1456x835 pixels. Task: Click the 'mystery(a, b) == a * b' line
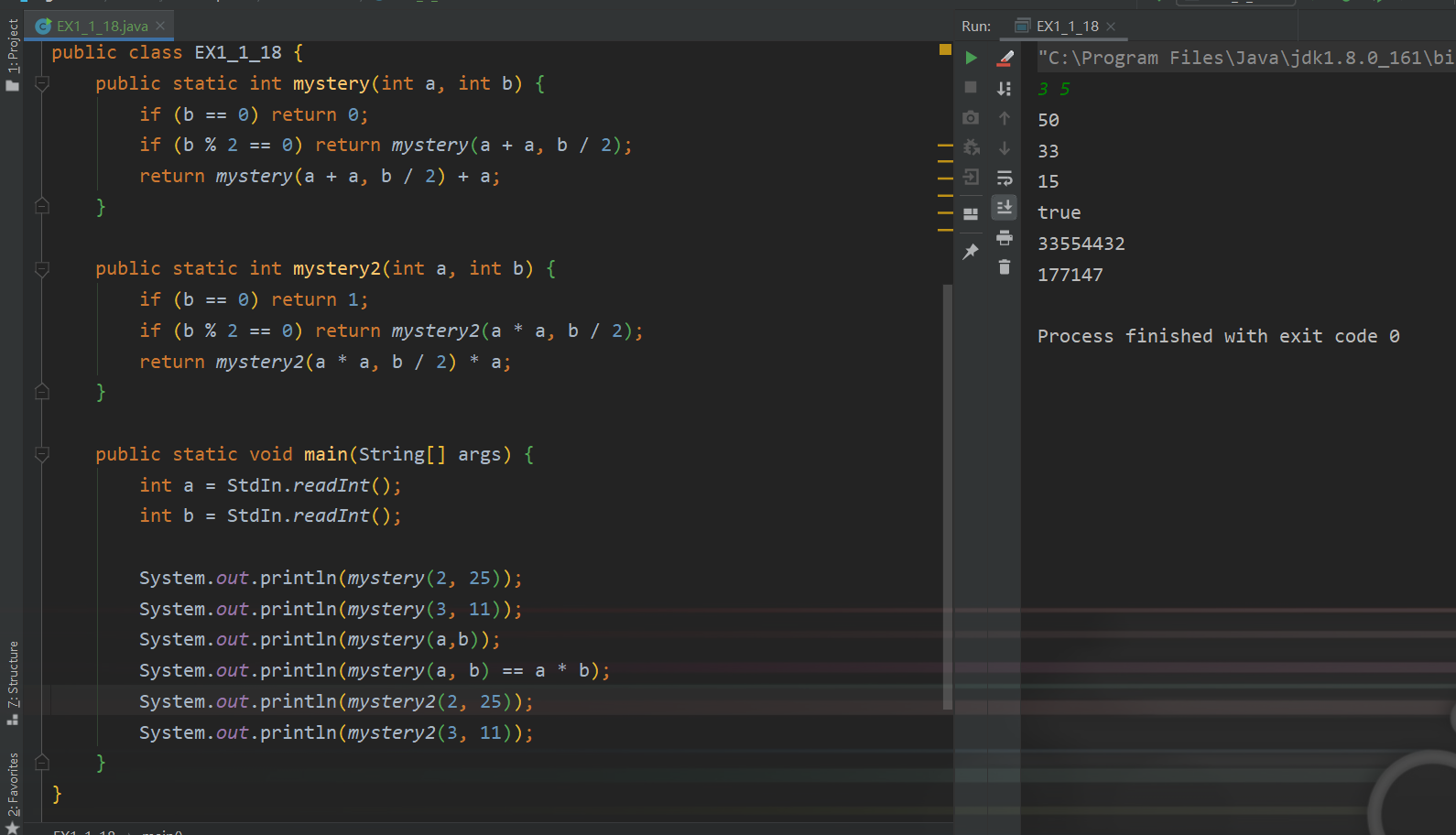(375, 670)
